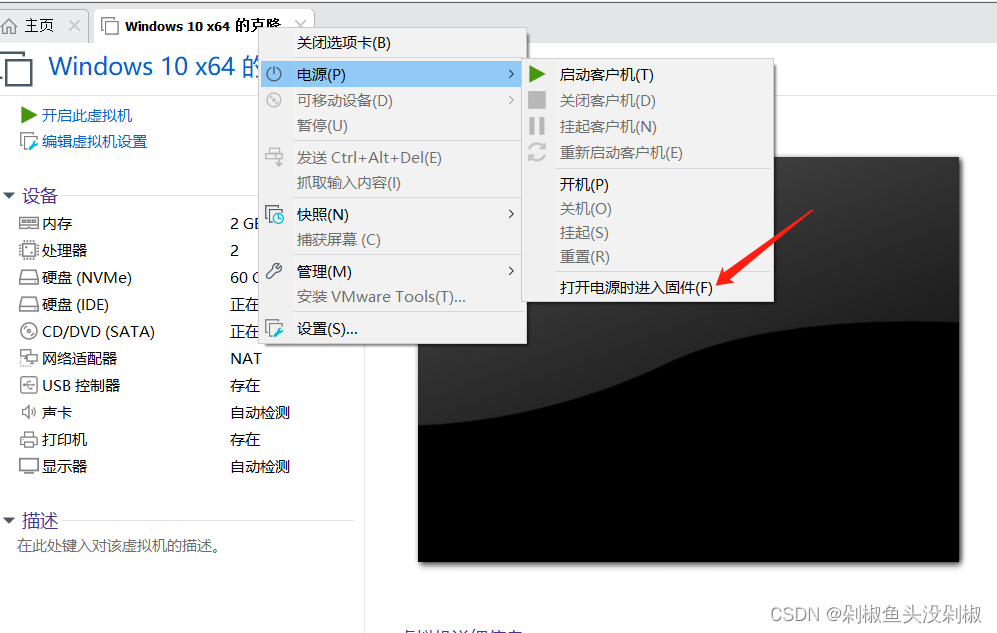997x633 pixels.
Task: Select 挂起(S) in power submenu
Action: [648, 233]
